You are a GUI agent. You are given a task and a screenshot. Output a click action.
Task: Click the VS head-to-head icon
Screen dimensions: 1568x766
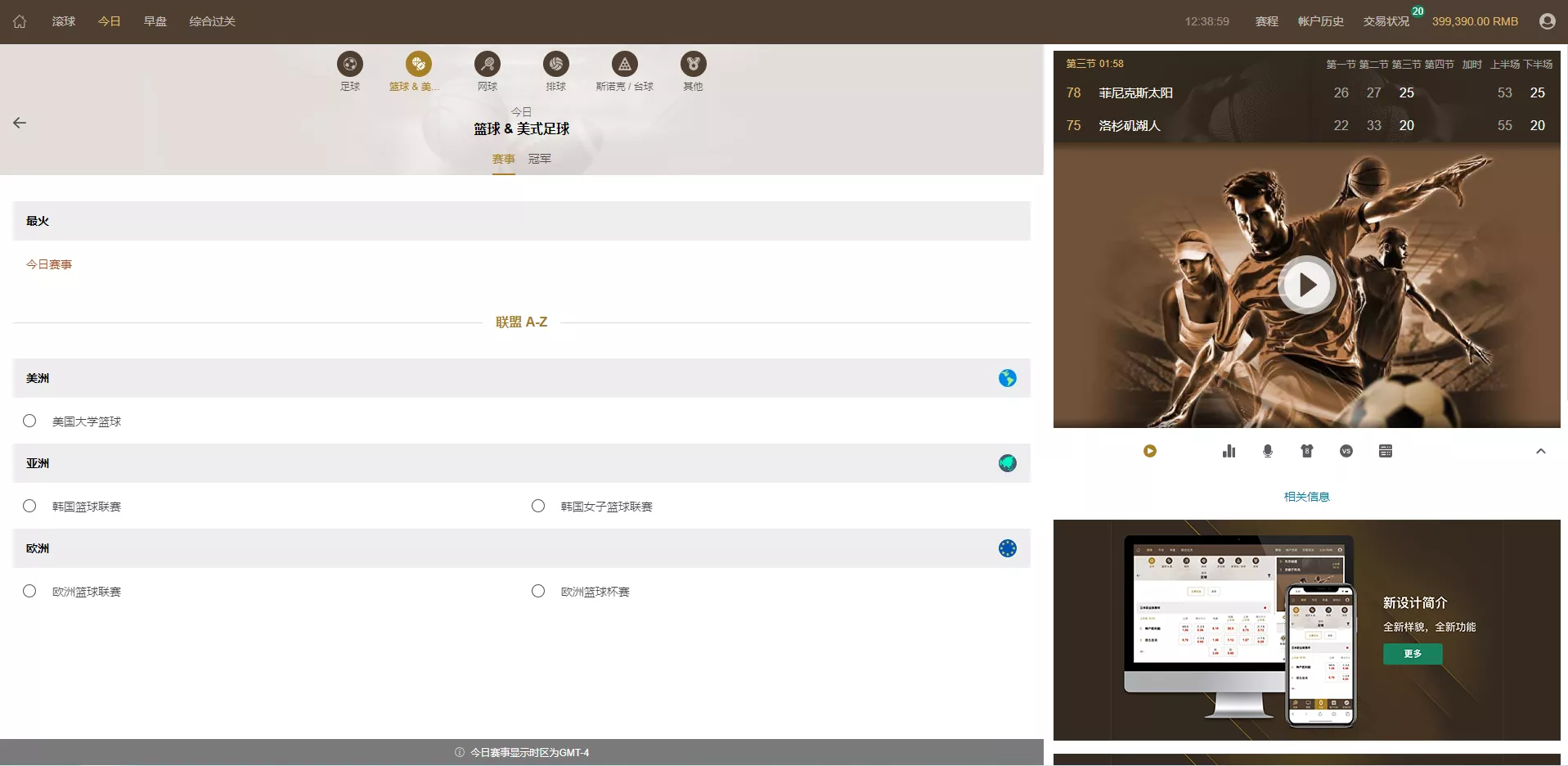tap(1346, 451)
